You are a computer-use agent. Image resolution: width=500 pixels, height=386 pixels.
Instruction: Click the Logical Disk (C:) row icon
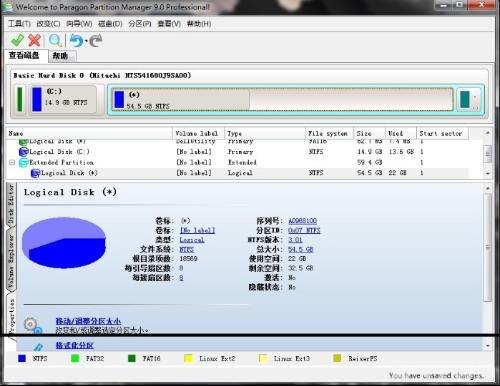[x=24, y=152]
